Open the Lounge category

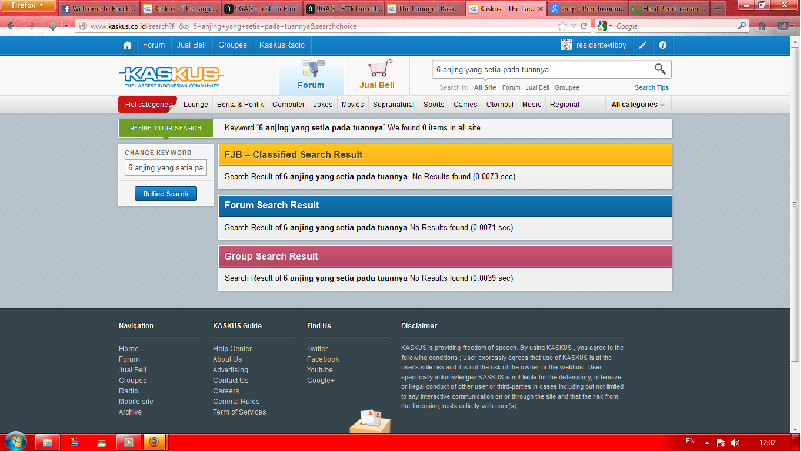[196, 104]
